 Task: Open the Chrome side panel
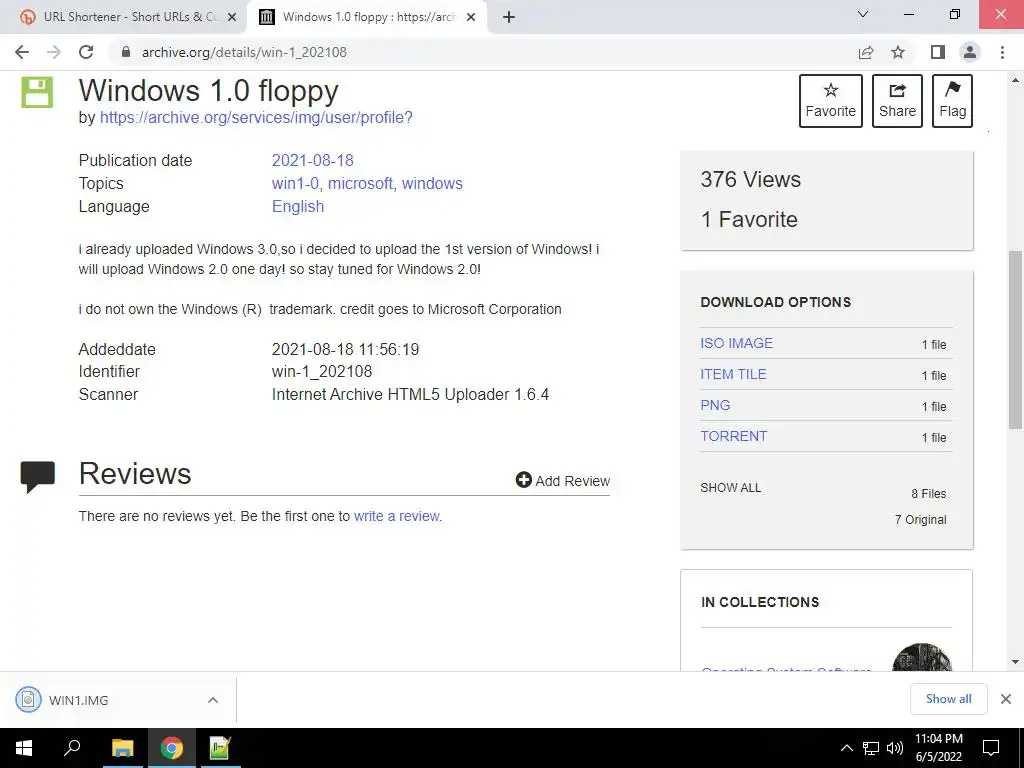pyautogui.click(x=938, y=52)
